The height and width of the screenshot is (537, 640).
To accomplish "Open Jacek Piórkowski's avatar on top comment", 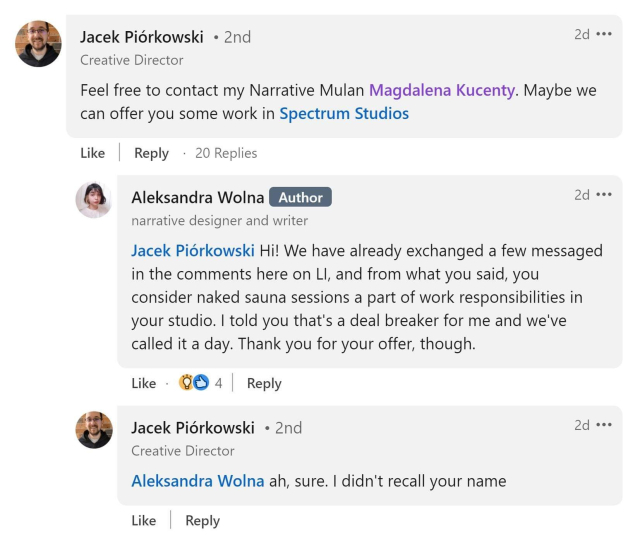I will coord(38,44).
